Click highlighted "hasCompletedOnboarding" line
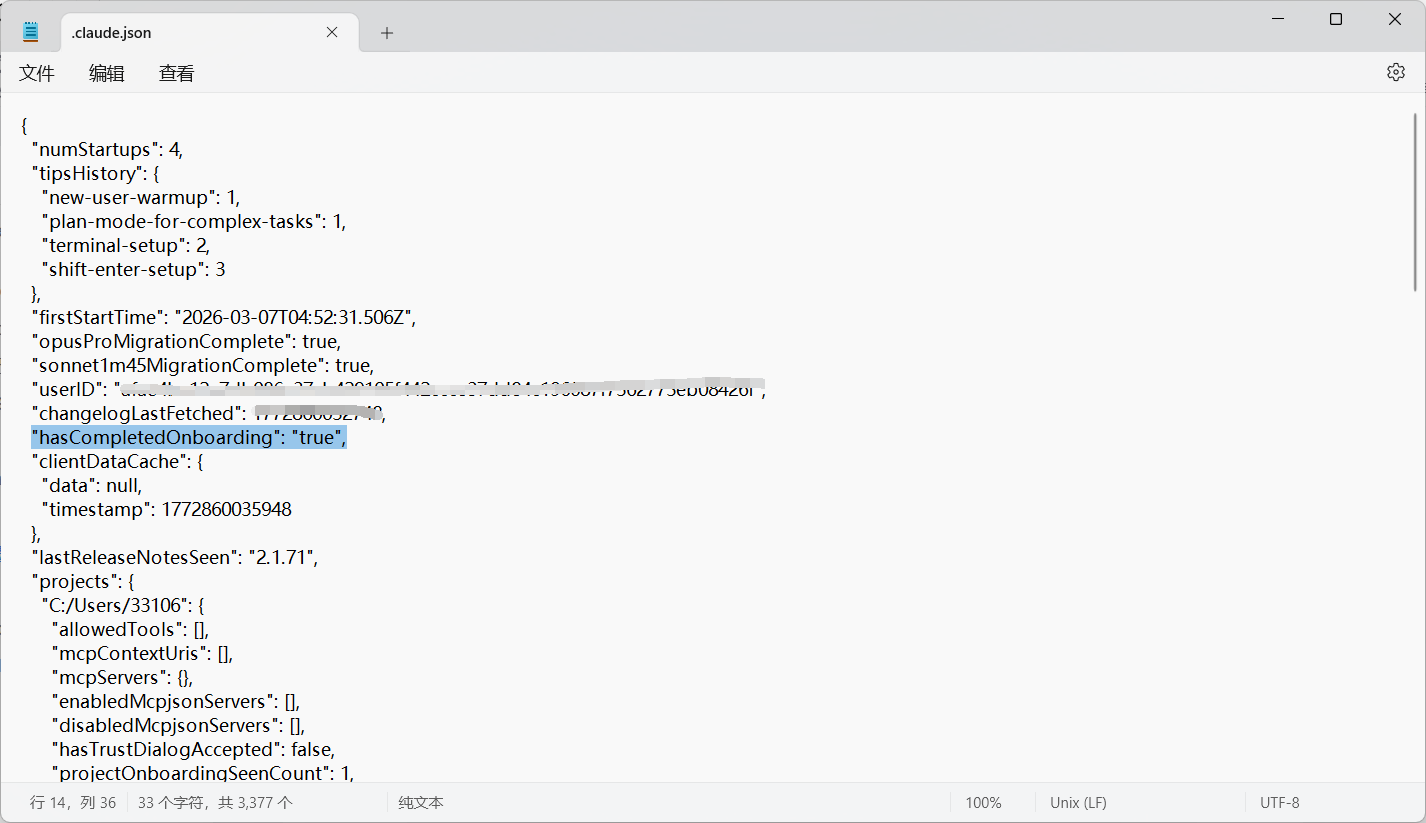 click(189, 437)
